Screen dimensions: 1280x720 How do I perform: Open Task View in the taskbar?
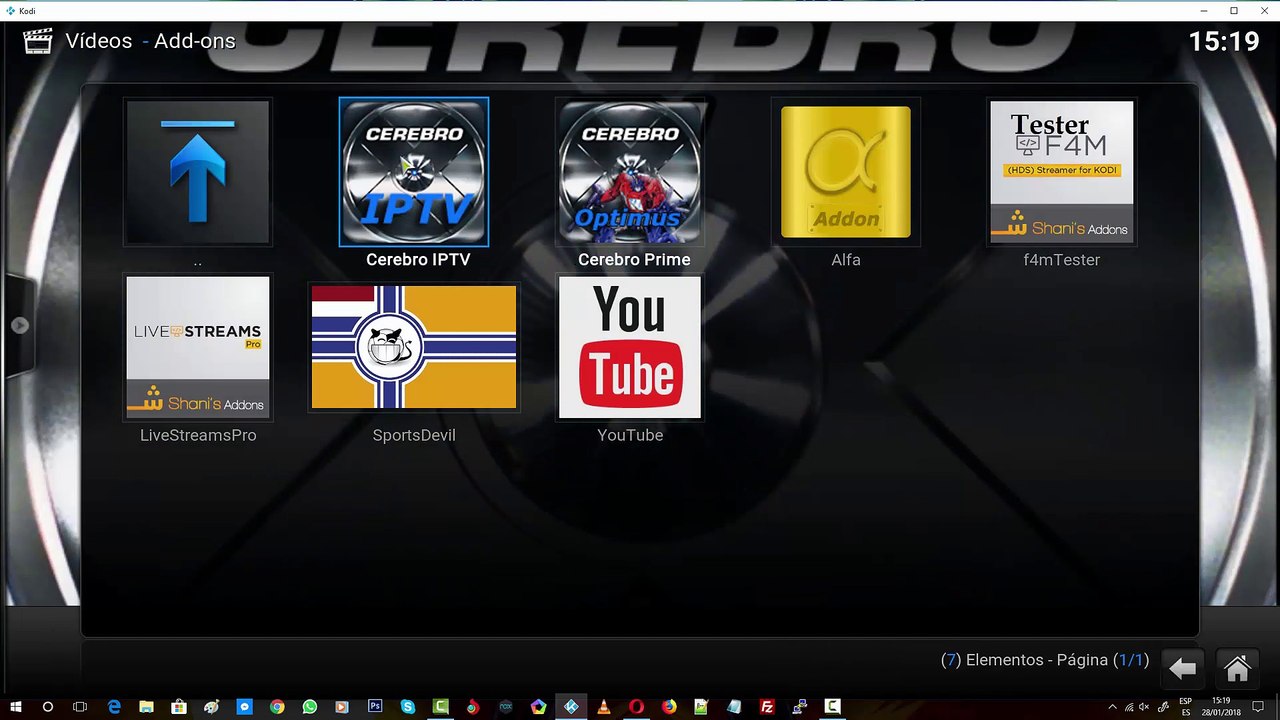coord(80,707)
